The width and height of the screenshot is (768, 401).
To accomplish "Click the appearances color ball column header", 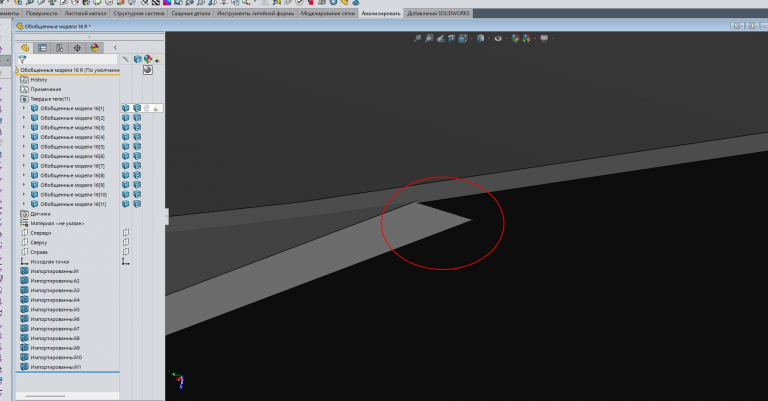I will pos(148,59).
